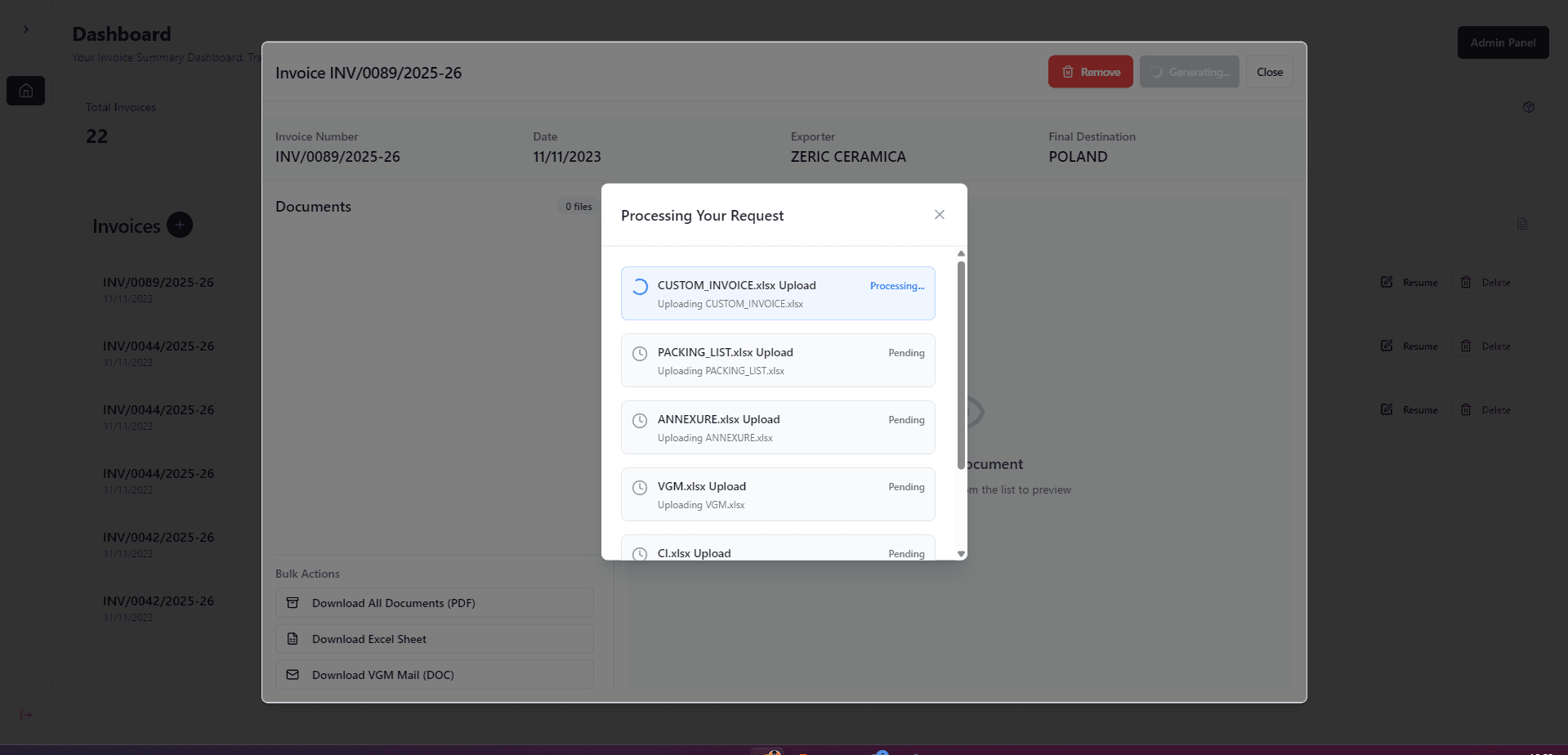Close the invoice details panel
The height and width of the screenshot is (755, 1568).
(x=1270, y=72)
